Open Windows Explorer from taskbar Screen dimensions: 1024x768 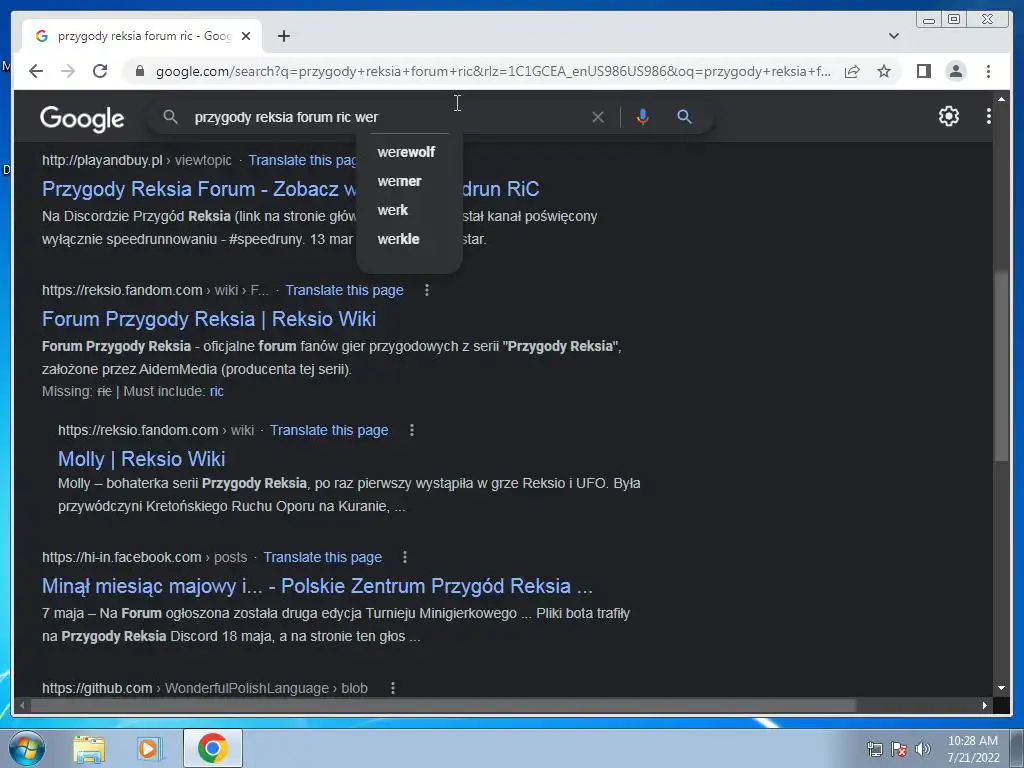click(x=89, y=748)
